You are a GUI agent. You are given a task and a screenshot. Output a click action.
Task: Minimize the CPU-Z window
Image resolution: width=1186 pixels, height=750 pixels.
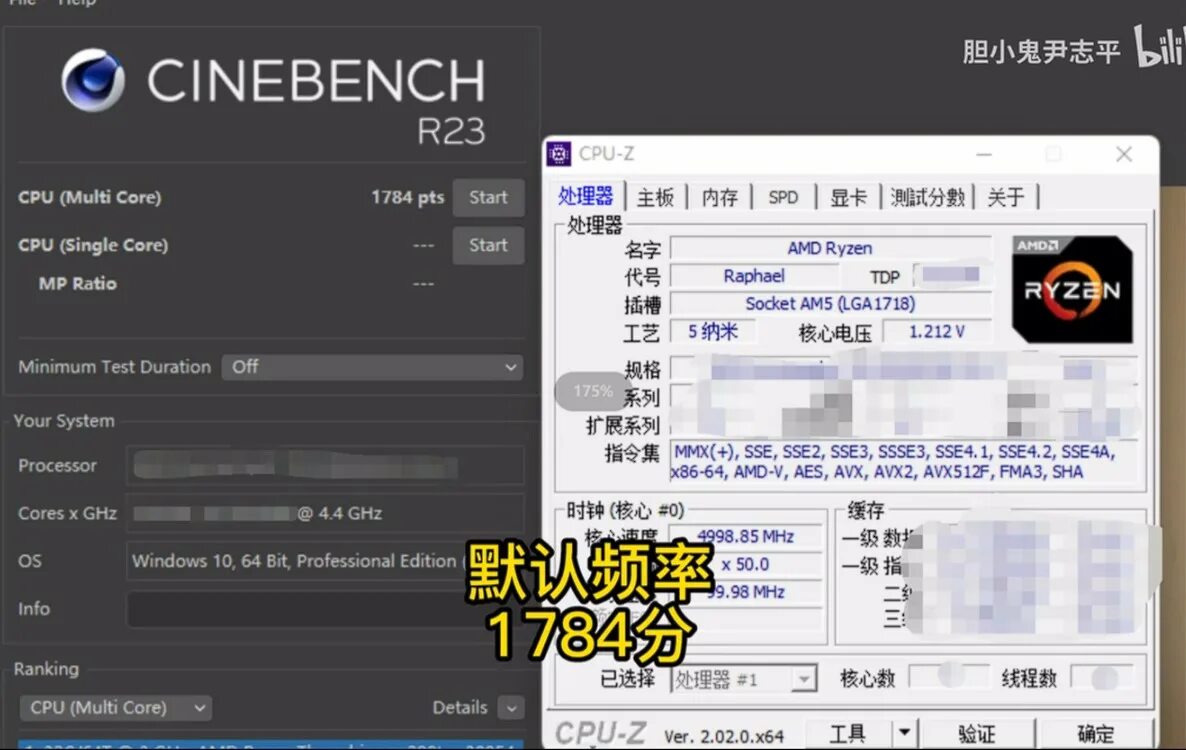pos(984,154)
